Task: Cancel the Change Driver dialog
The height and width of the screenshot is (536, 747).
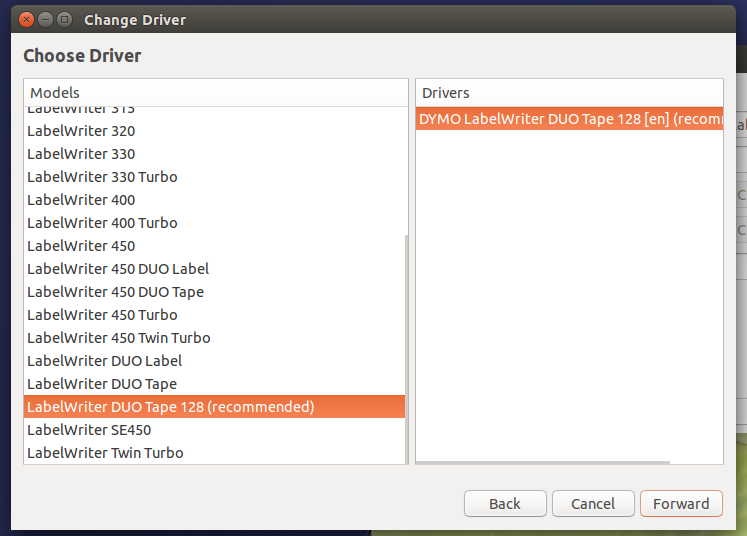Action: coord(593,504)
